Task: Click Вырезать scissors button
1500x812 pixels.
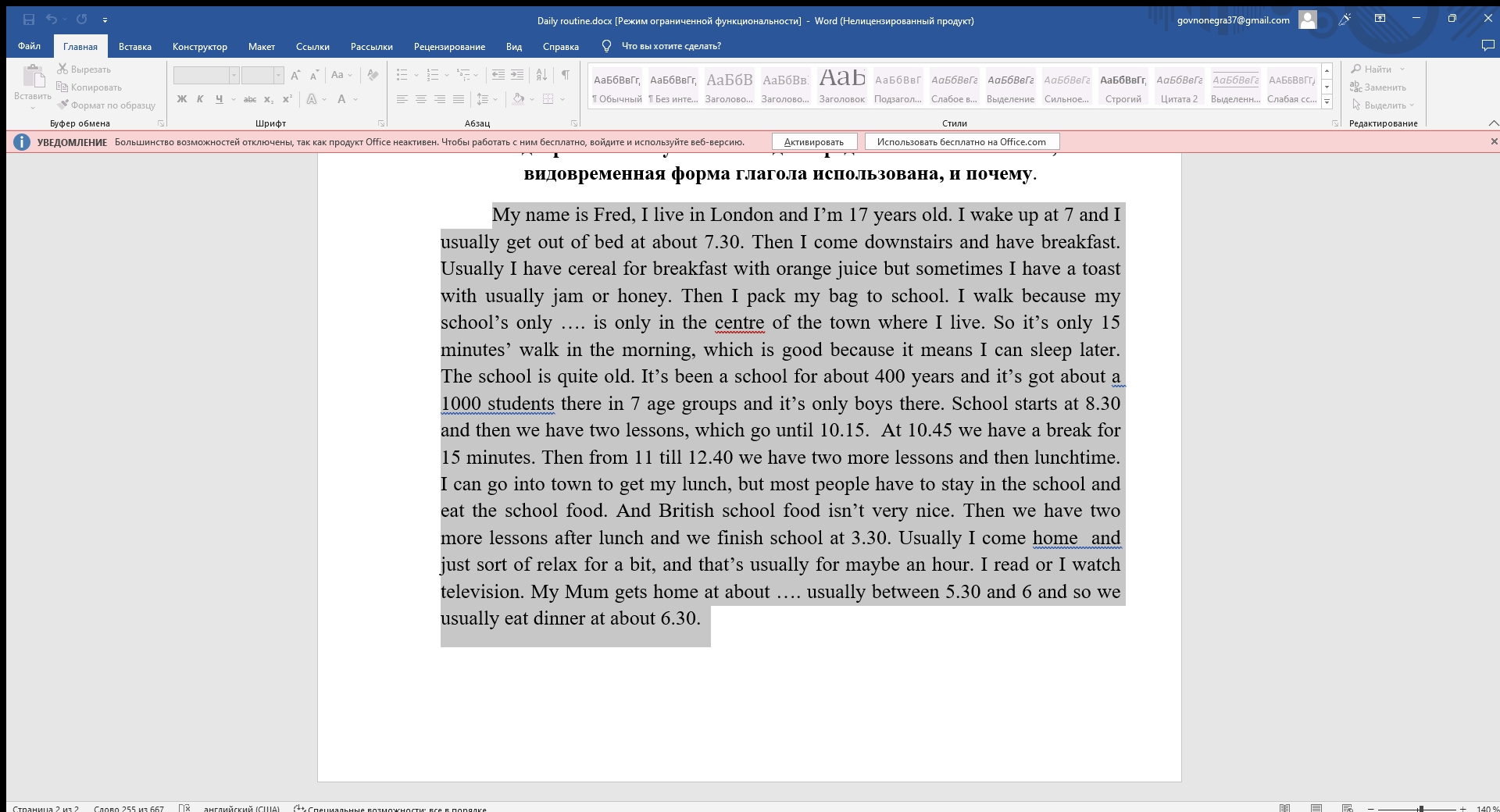Action: click(x=84, y=69)
